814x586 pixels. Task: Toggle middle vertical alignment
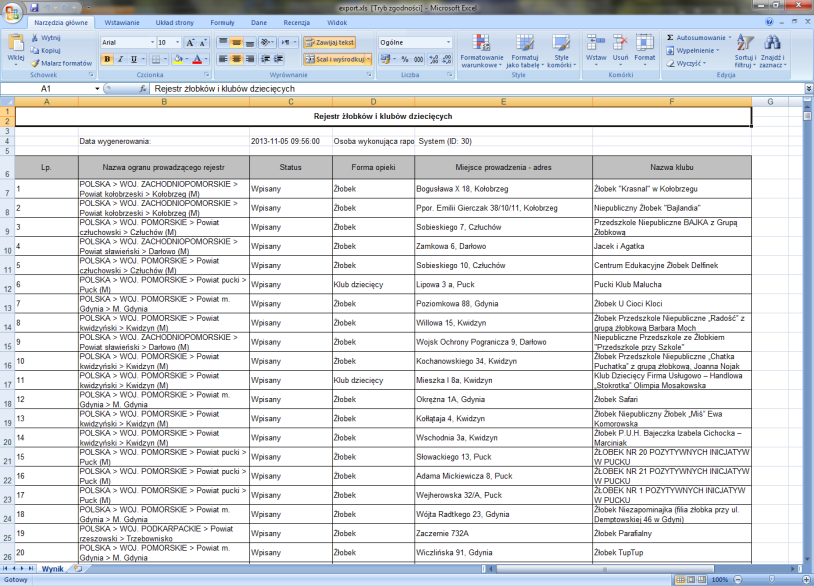(x=236, y=43)
